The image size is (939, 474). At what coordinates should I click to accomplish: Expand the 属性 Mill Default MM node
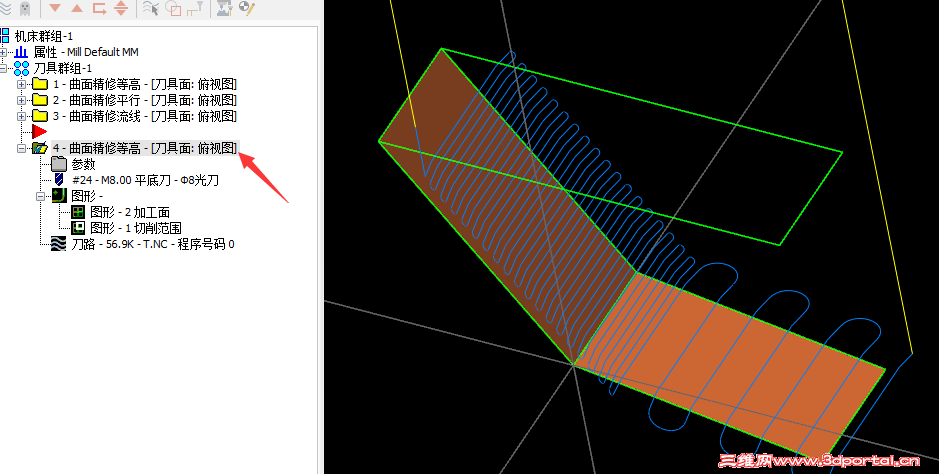pyautogui.click(x=4, y=52)
